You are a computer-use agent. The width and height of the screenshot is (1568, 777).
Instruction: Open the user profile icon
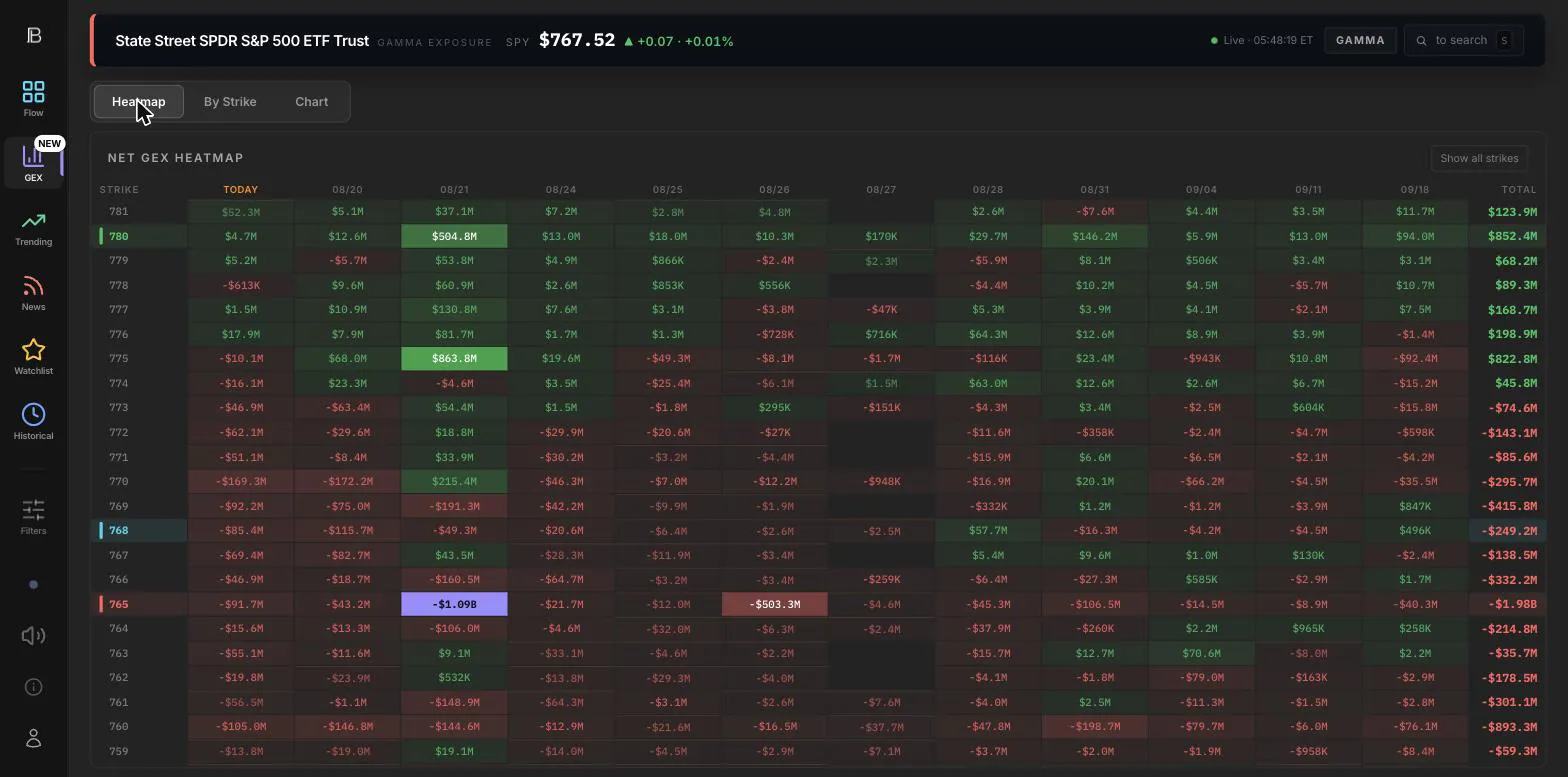point(33,738)
